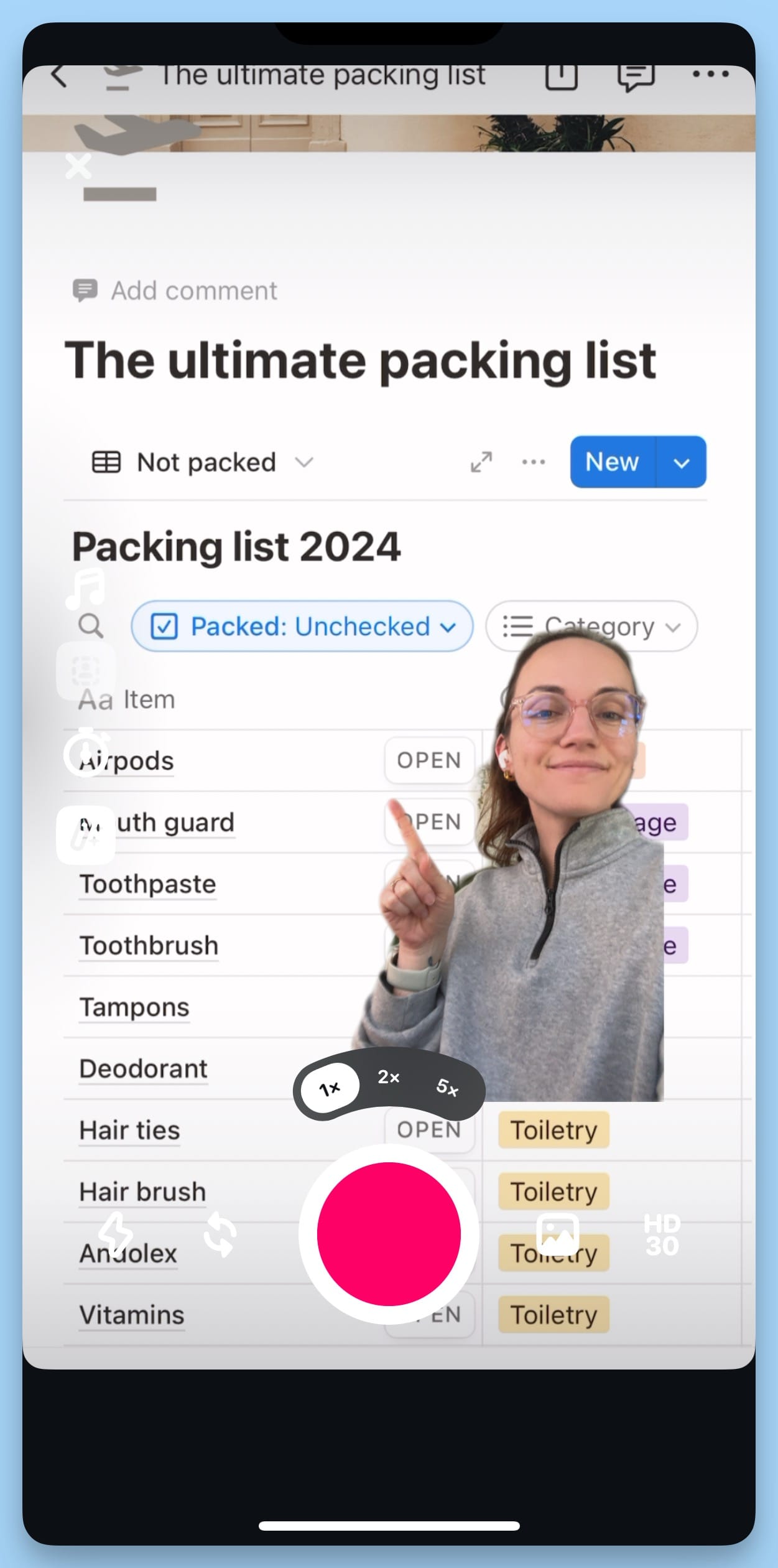Toggle the HD 30 quality setting
778x1568 pixels.
pyautogui.click(x=662, y=1234)
